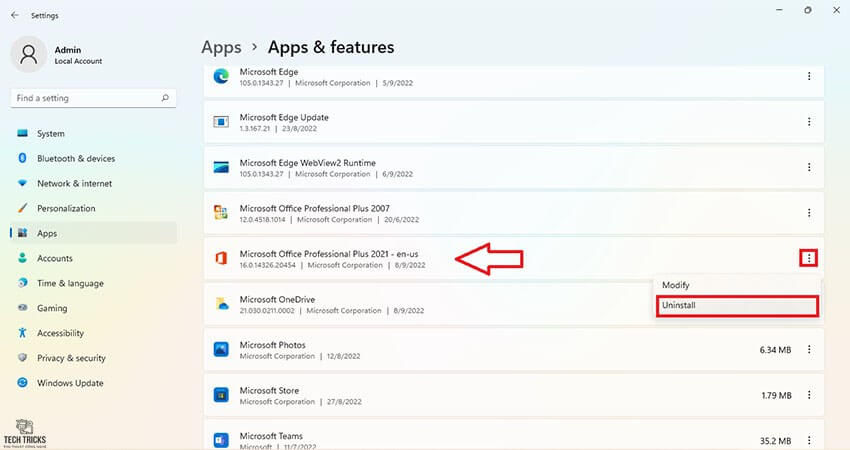Click the Microsoft Photos app icon
The image size is (850, 450).
(221, 349)
